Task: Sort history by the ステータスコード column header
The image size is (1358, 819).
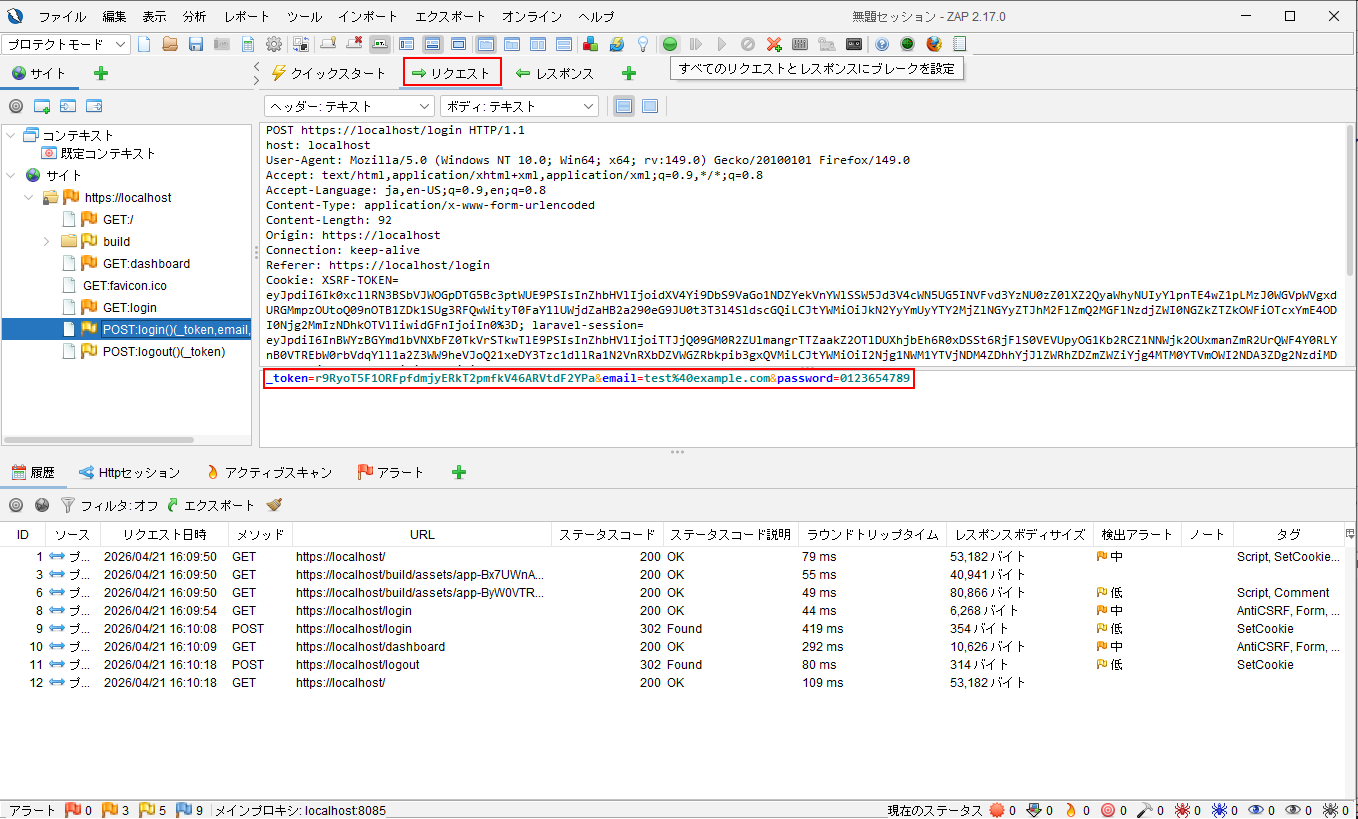Action: coord(609,534)
